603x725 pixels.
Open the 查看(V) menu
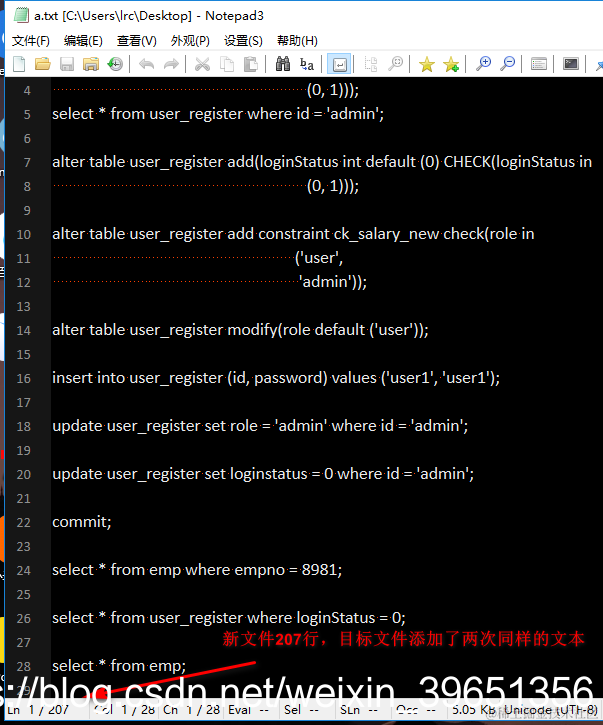[137, 41]
